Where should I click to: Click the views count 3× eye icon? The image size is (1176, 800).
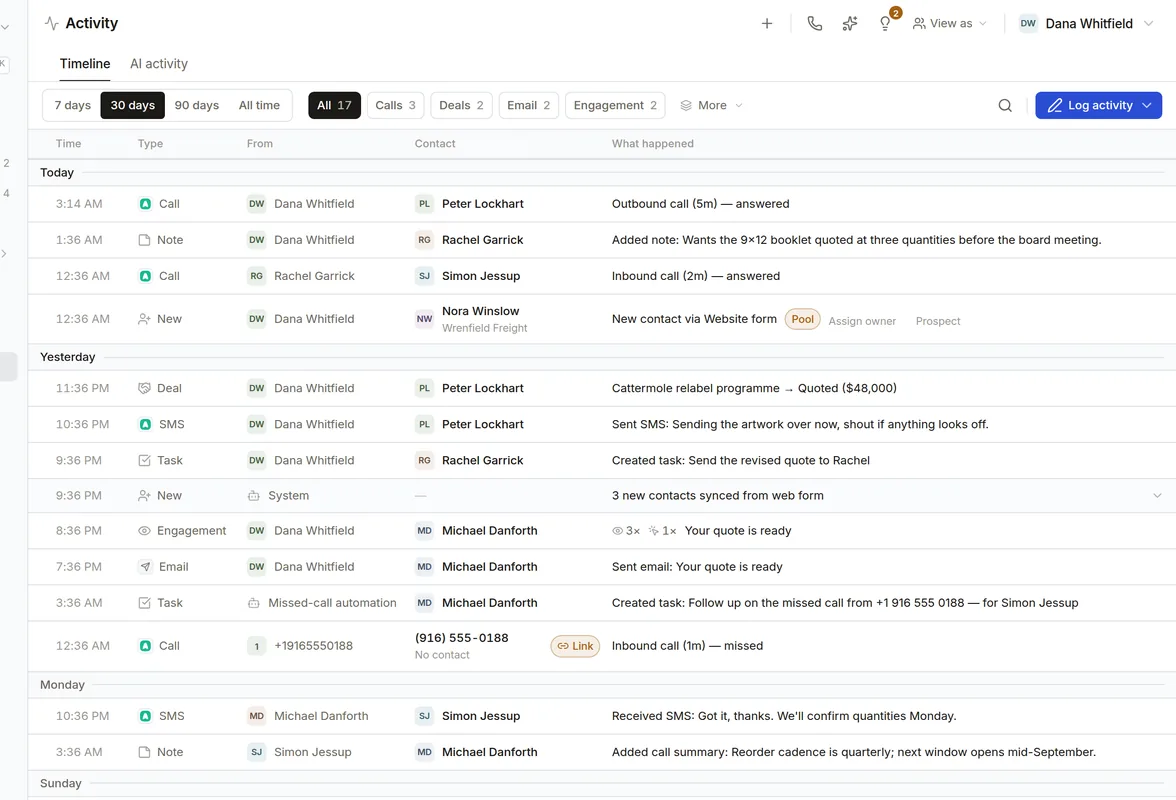(x=617, y=531)
